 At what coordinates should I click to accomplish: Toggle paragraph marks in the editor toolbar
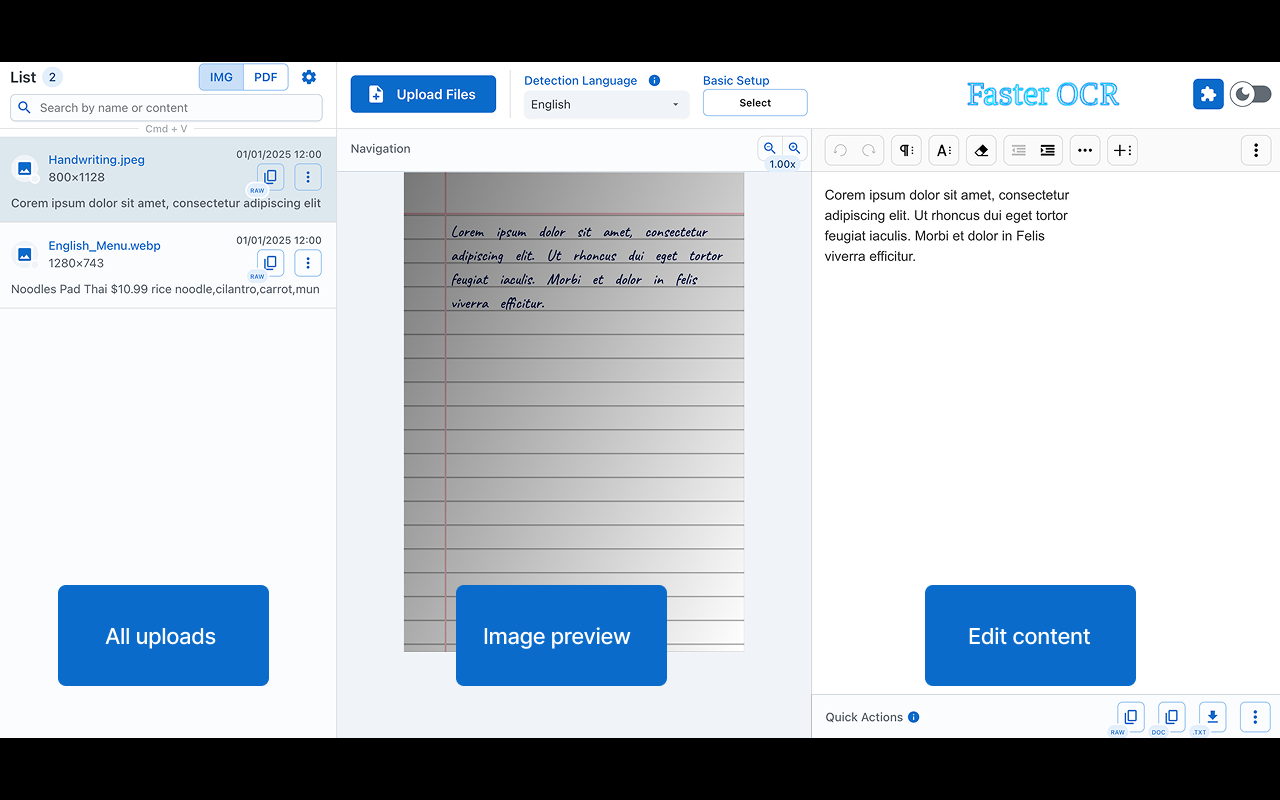click(905, 150)
